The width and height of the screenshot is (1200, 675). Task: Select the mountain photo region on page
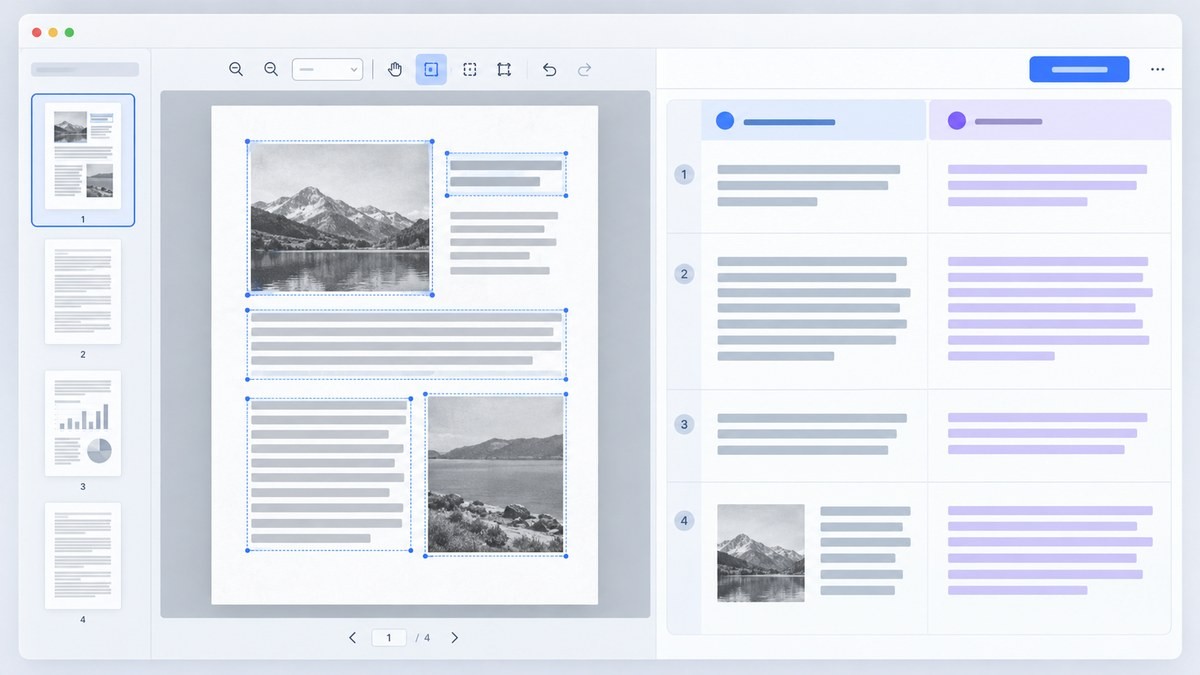[x=340, y=217]
